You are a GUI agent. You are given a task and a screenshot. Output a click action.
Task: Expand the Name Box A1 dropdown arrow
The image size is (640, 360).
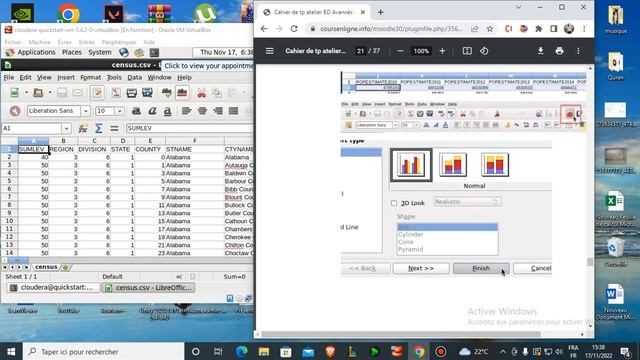(67, 128)
